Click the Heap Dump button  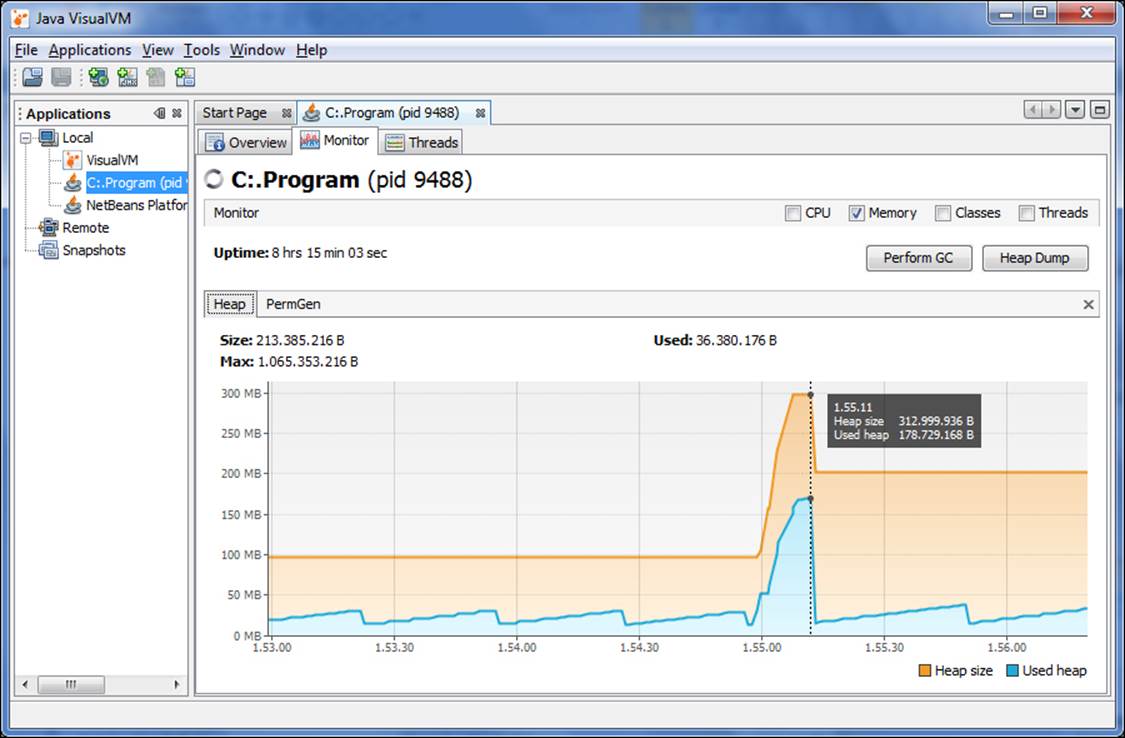pos(1035,258)
